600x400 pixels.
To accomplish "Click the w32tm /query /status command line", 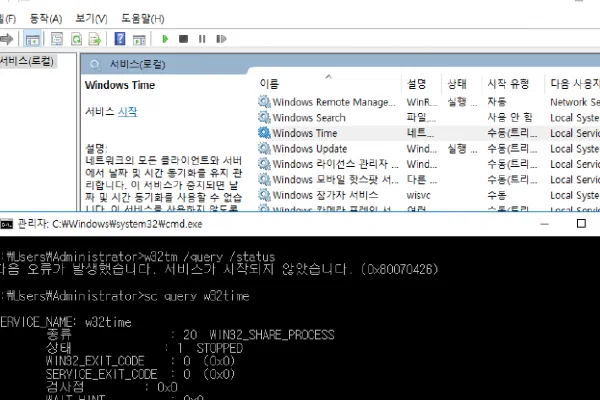I will pos(210,256).
